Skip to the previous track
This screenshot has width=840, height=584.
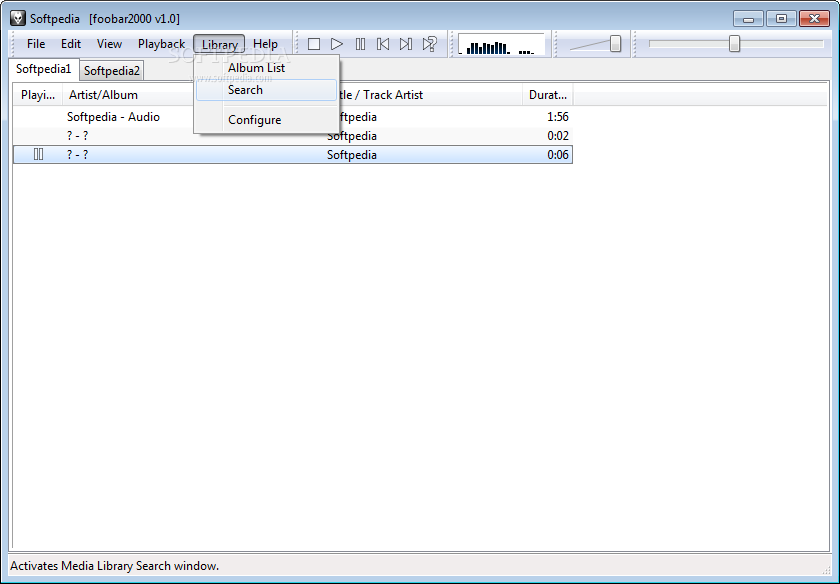click(x=383, y=44)
